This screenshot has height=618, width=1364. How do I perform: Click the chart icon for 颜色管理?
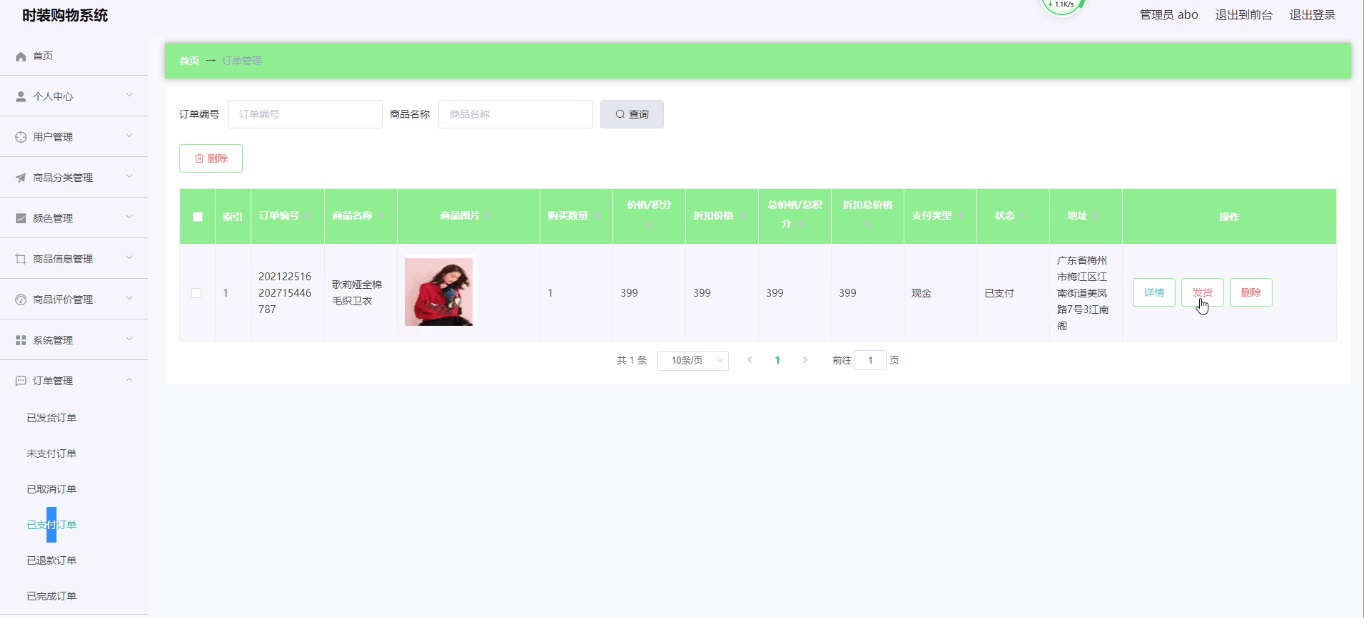[21, 218]
